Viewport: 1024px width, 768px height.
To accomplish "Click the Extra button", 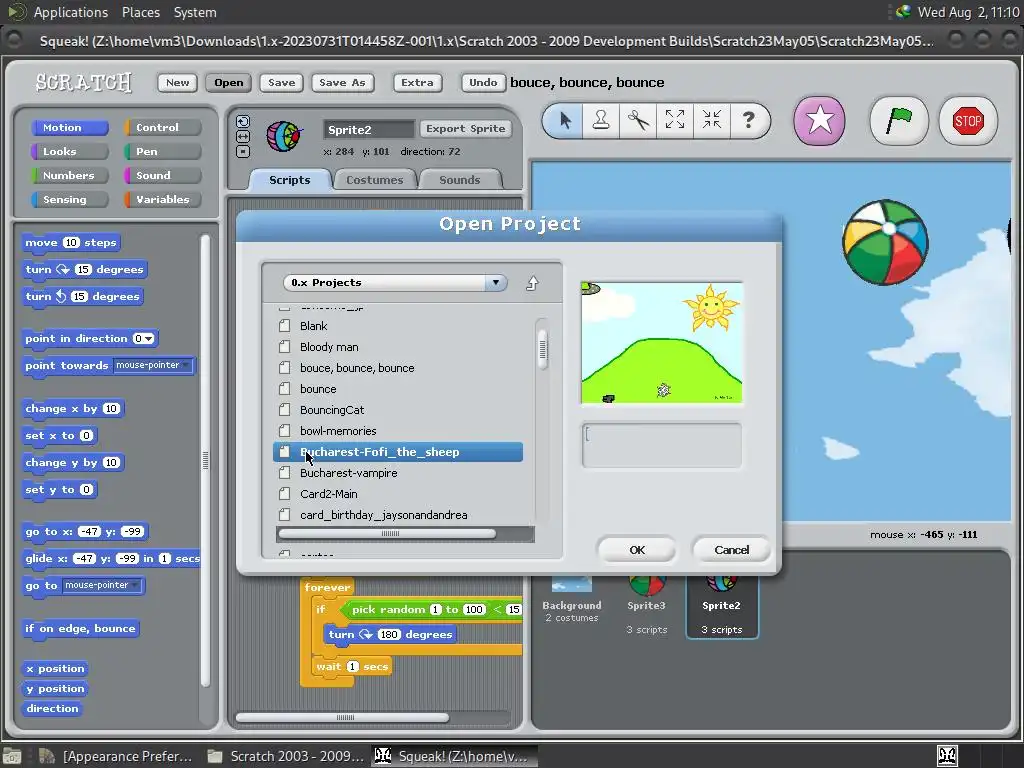I will 417,82.
